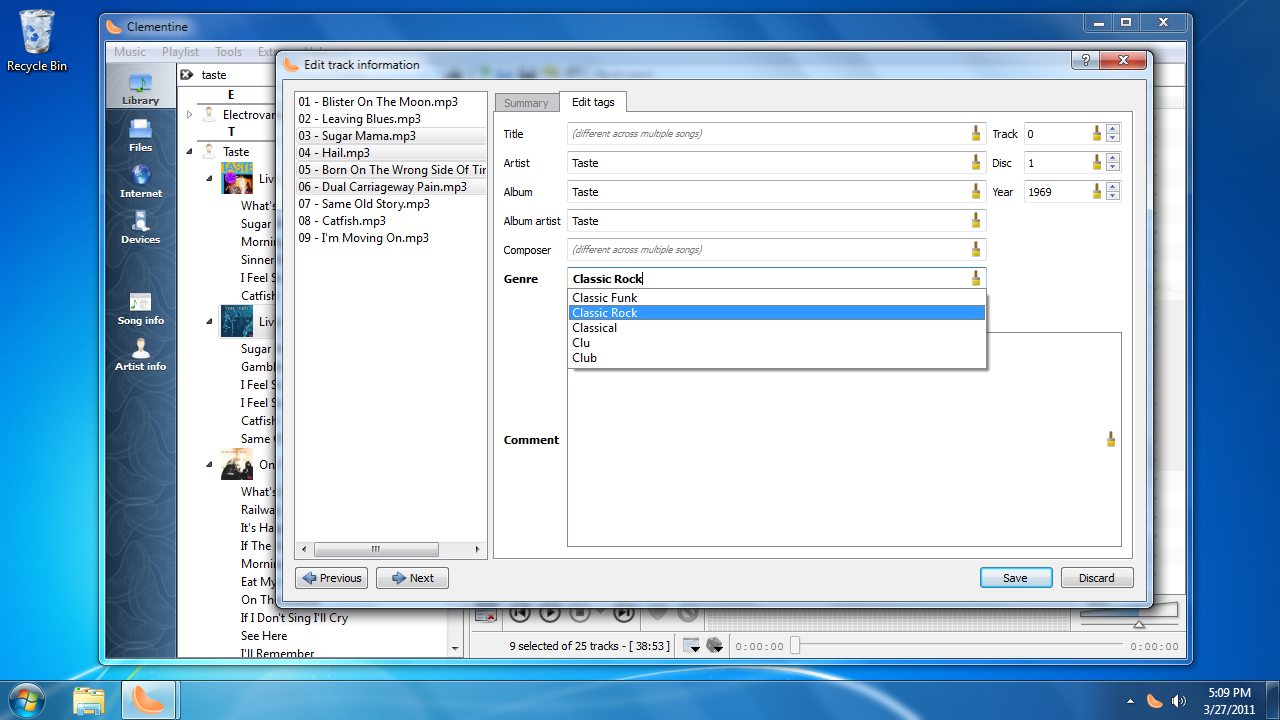Go to the Next track
Screen dimensions: 1280x720
[x=412, y=578]
